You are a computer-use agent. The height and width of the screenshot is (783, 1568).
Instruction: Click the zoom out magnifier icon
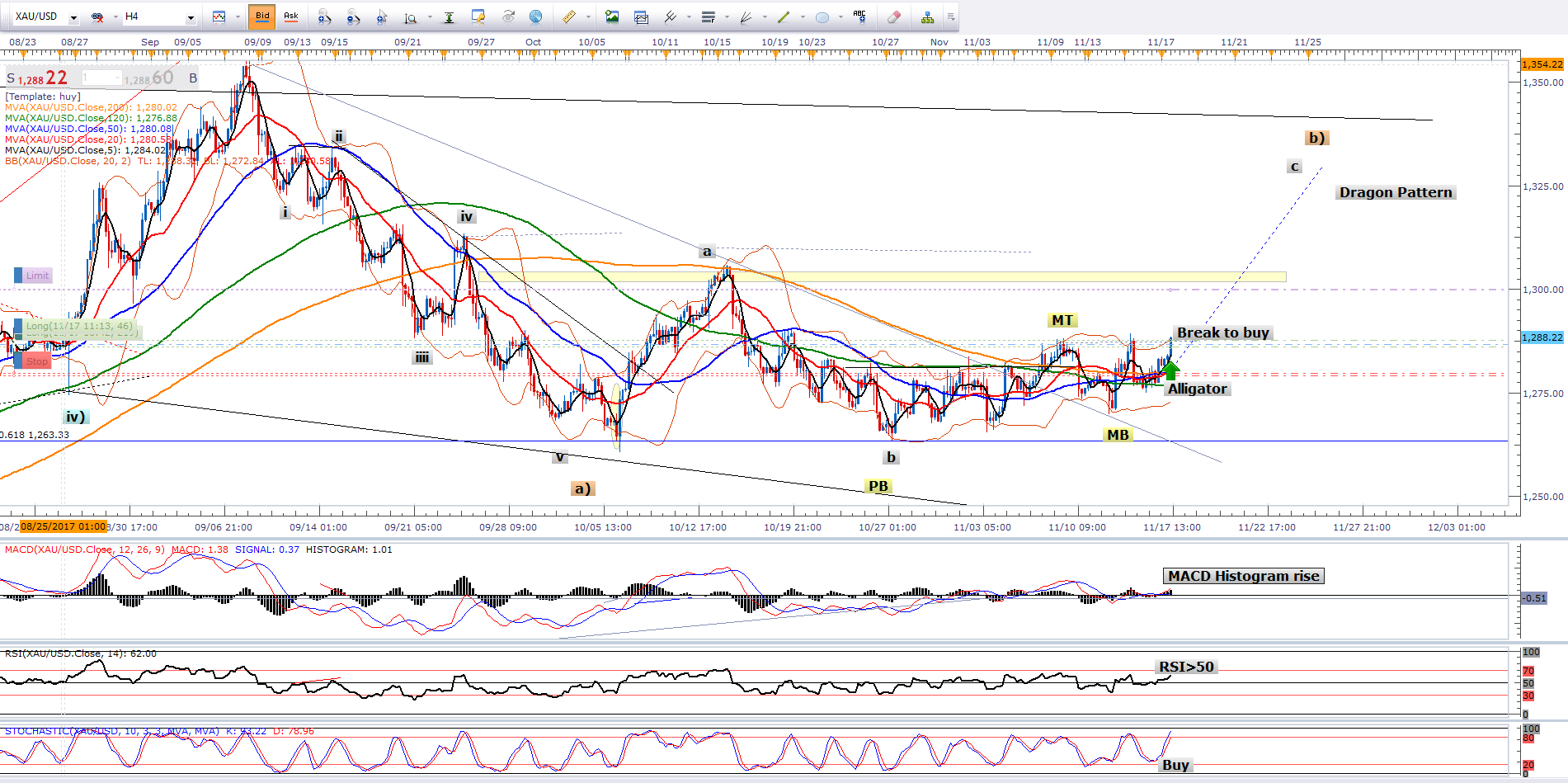coord(352,17)
